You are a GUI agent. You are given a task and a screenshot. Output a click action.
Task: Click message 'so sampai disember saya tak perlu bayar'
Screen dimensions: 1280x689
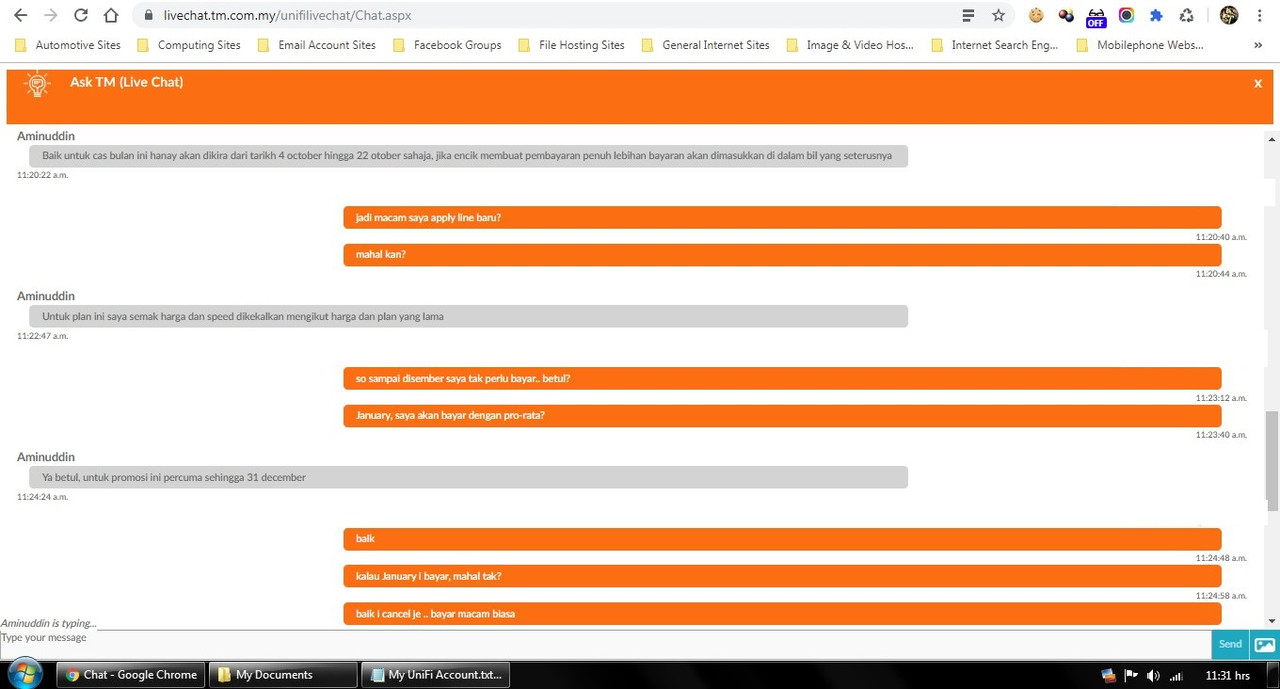pyautogui.click(x=782, y=379)
